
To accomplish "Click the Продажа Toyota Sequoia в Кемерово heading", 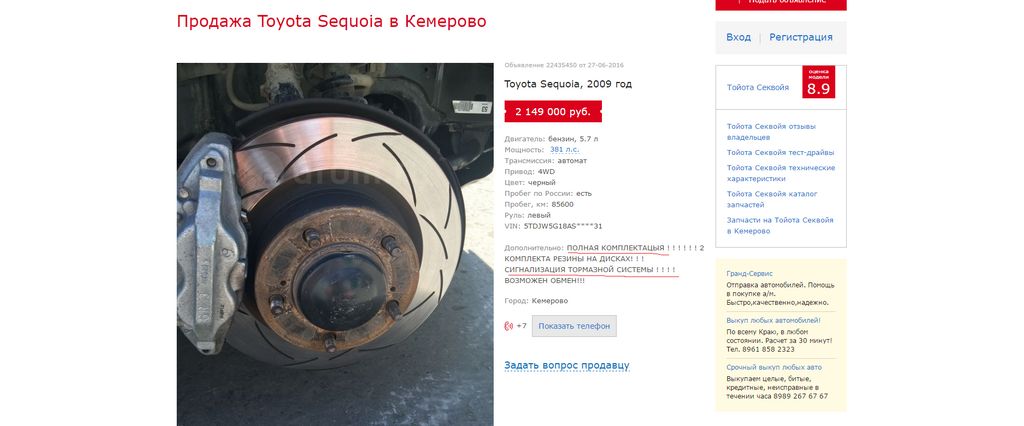I will coord(331,22).
